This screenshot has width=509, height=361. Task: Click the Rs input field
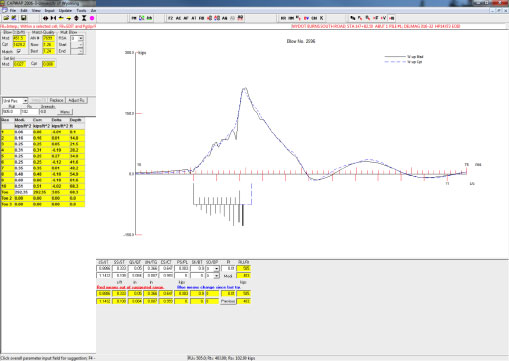click(x=30, y=112)
